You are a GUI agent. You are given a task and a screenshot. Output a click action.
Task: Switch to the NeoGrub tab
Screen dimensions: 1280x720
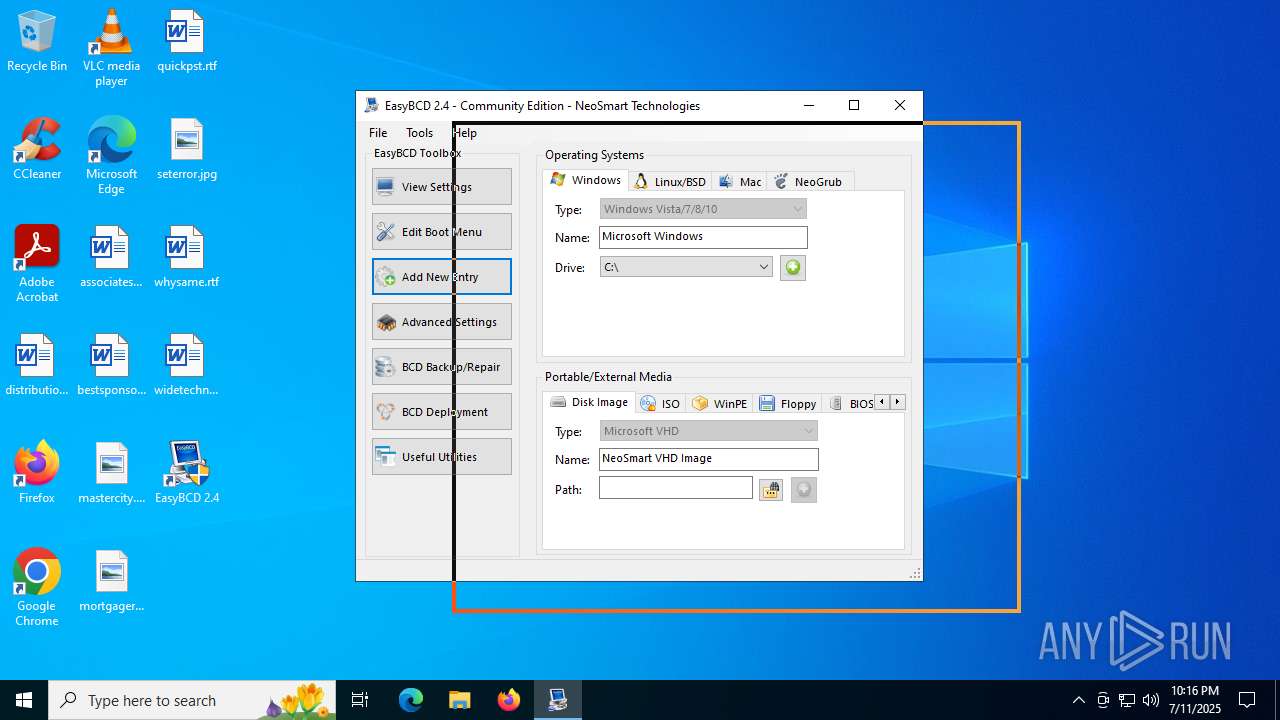point(810,182)
